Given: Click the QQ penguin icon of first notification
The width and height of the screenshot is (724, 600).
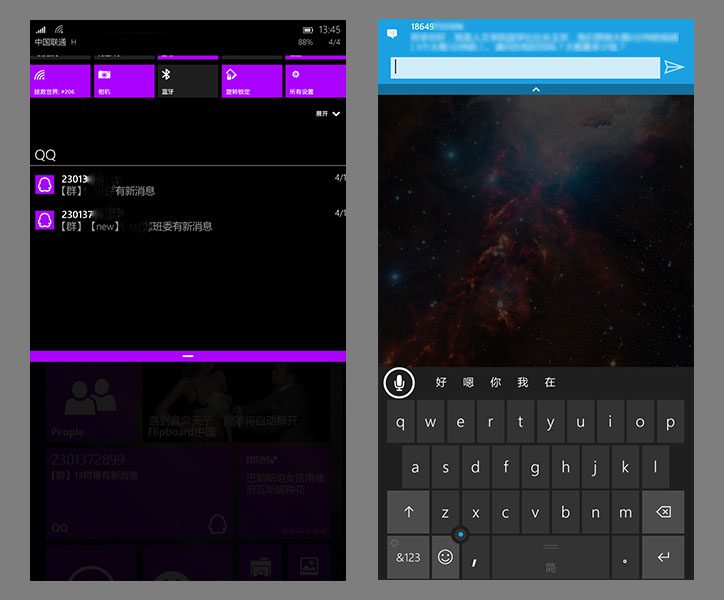Looking at the screenshot, I should click(45, 185).
